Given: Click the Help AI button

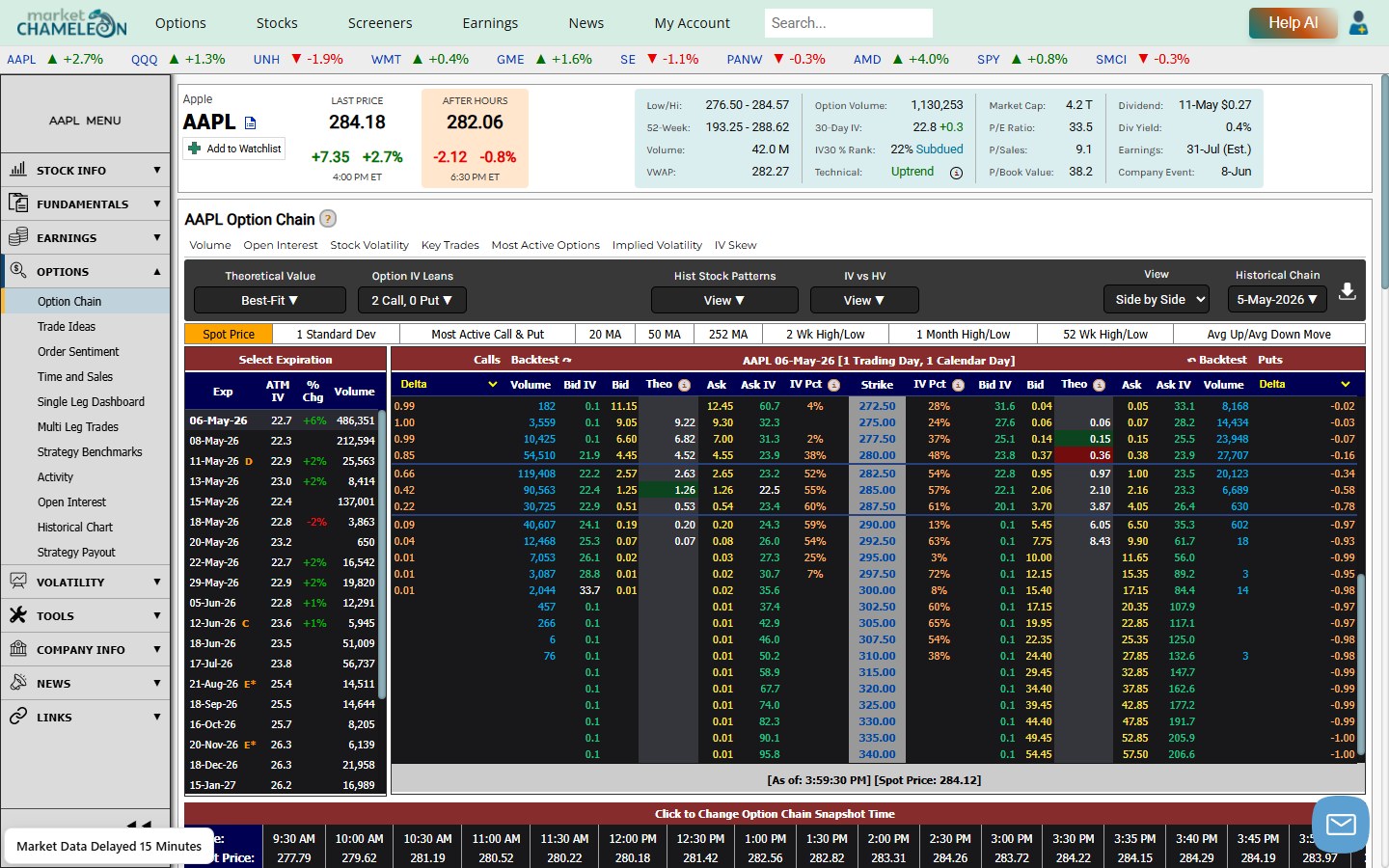Looking at the screenshot, I should coord(1293,23).
